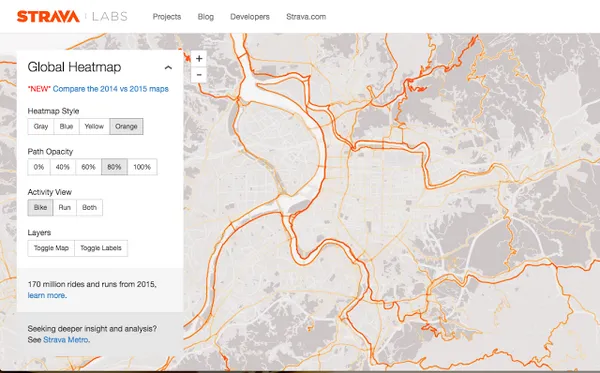Open the Developers menu item
The image size is (600, 373).
pyautogui.click(x=250, y=17)
